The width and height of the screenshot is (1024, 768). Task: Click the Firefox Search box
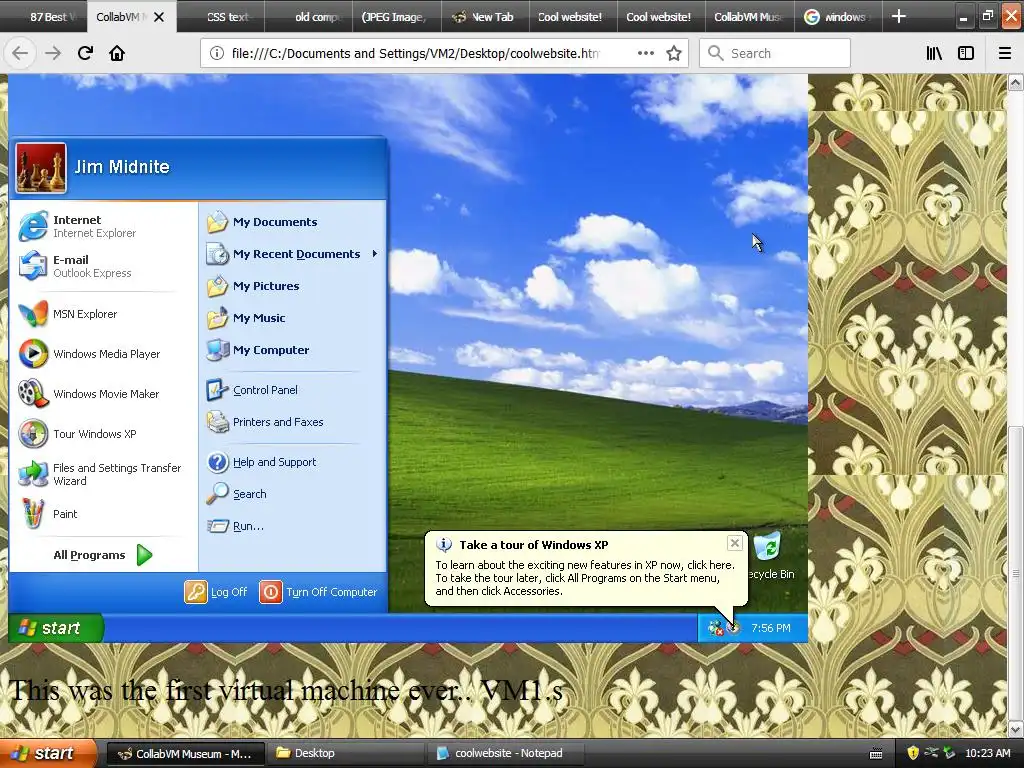775,54
